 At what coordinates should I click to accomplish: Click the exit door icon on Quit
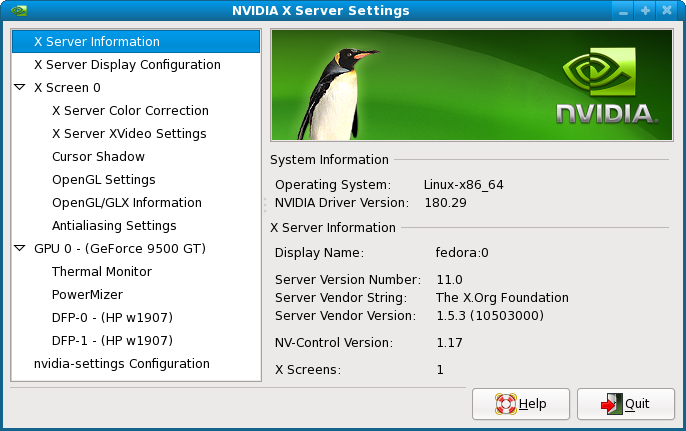tap(612, 404)
